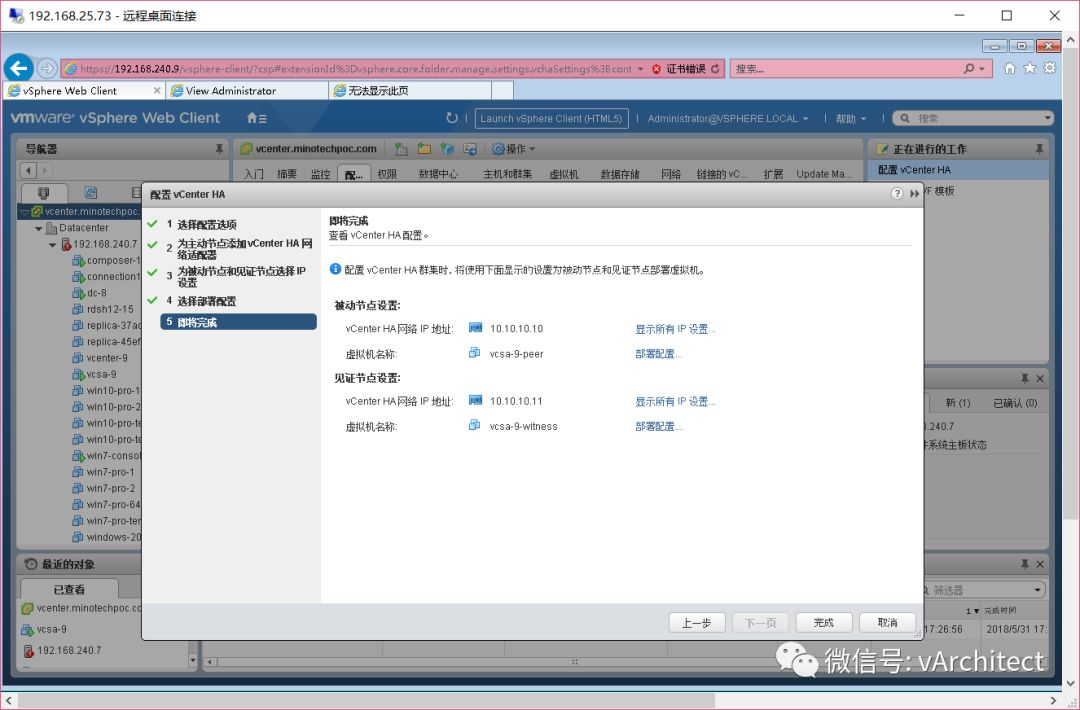Collapse vcenter.minotechpoc root tree node
The width and height of the screenshot is (1080, 710).
25,211
